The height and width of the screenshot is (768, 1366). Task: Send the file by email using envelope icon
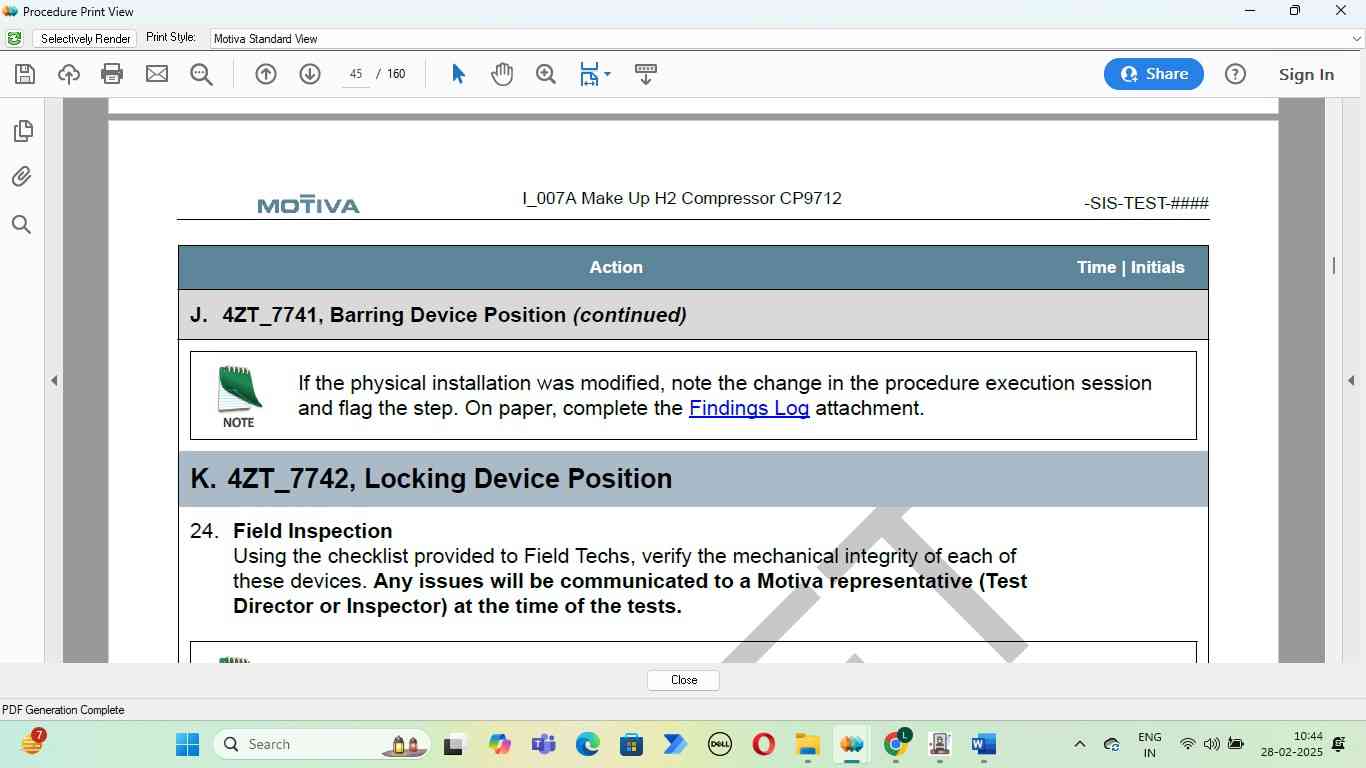coord(157,74)
